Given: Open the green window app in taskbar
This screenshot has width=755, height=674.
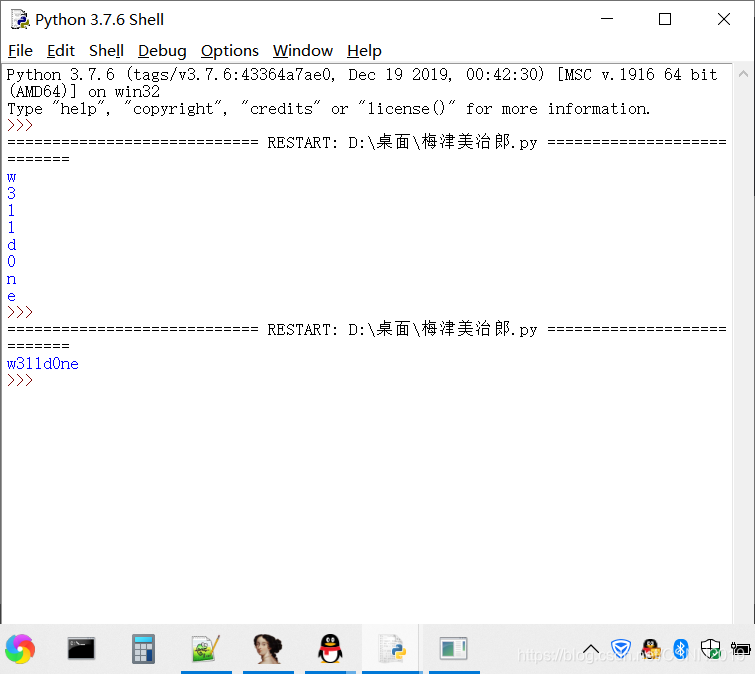Looking at the screenshot, I should pyautogui.click(x=453, y=648).
